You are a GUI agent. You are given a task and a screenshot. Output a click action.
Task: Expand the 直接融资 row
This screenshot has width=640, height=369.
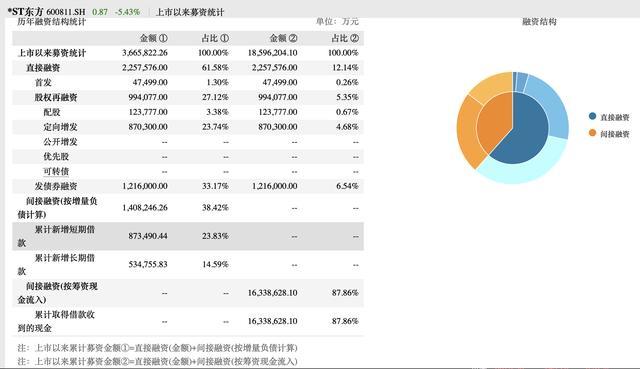click(188, 68)
